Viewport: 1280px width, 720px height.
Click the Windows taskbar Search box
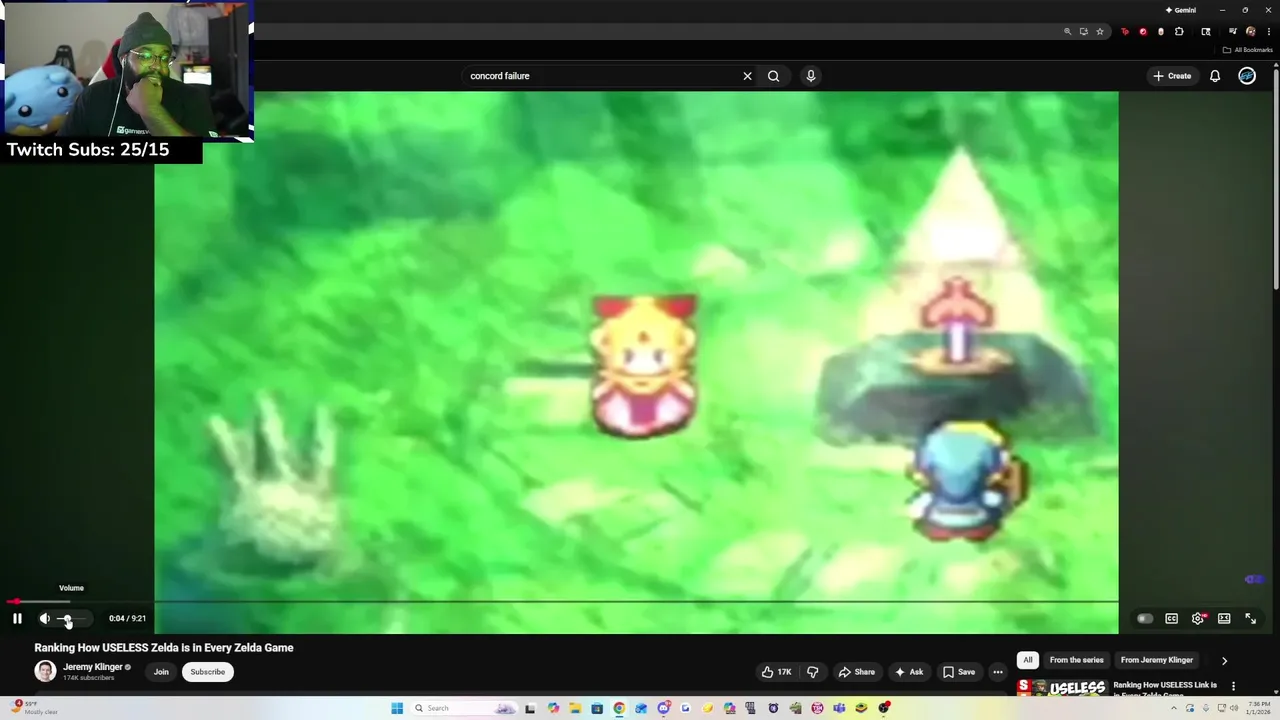coord(464,708)
